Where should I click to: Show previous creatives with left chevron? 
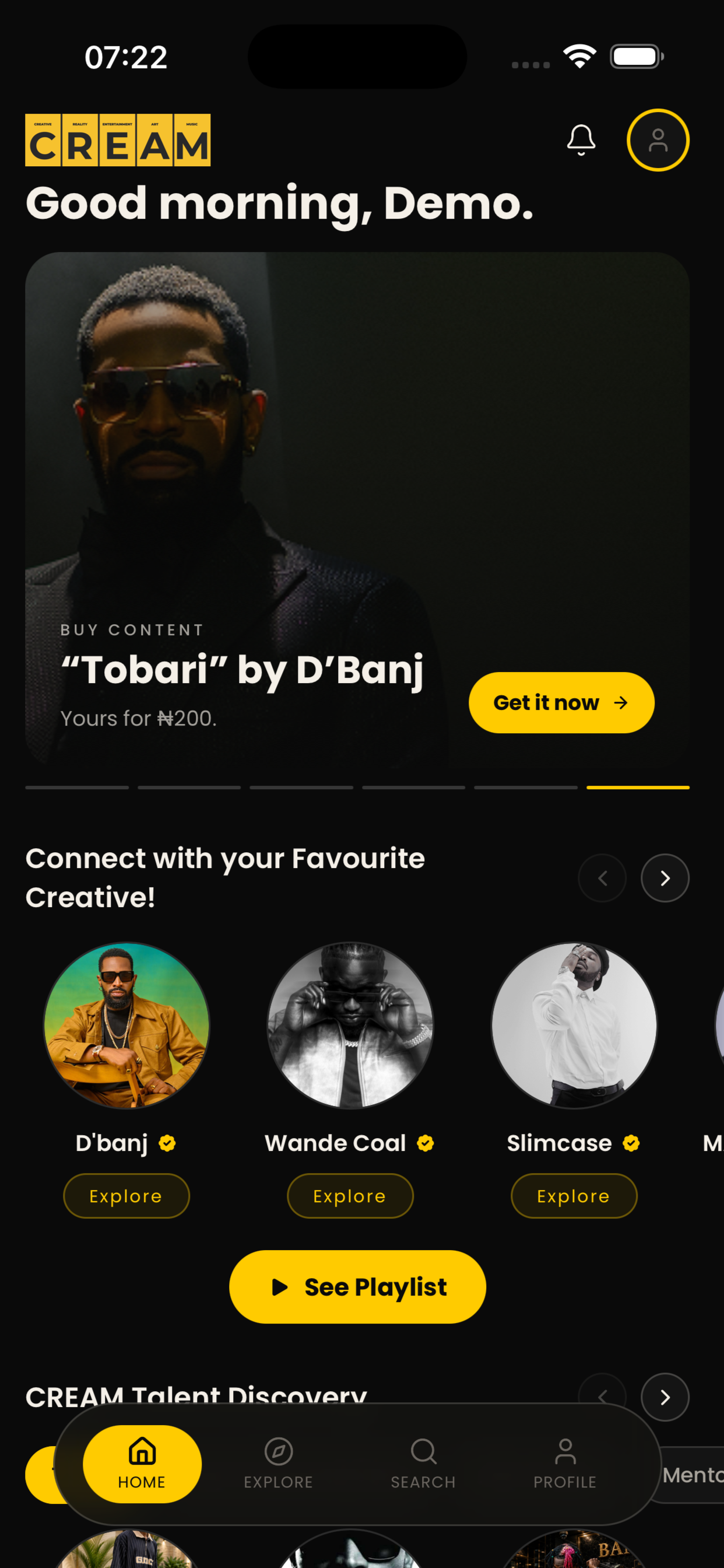602,878
